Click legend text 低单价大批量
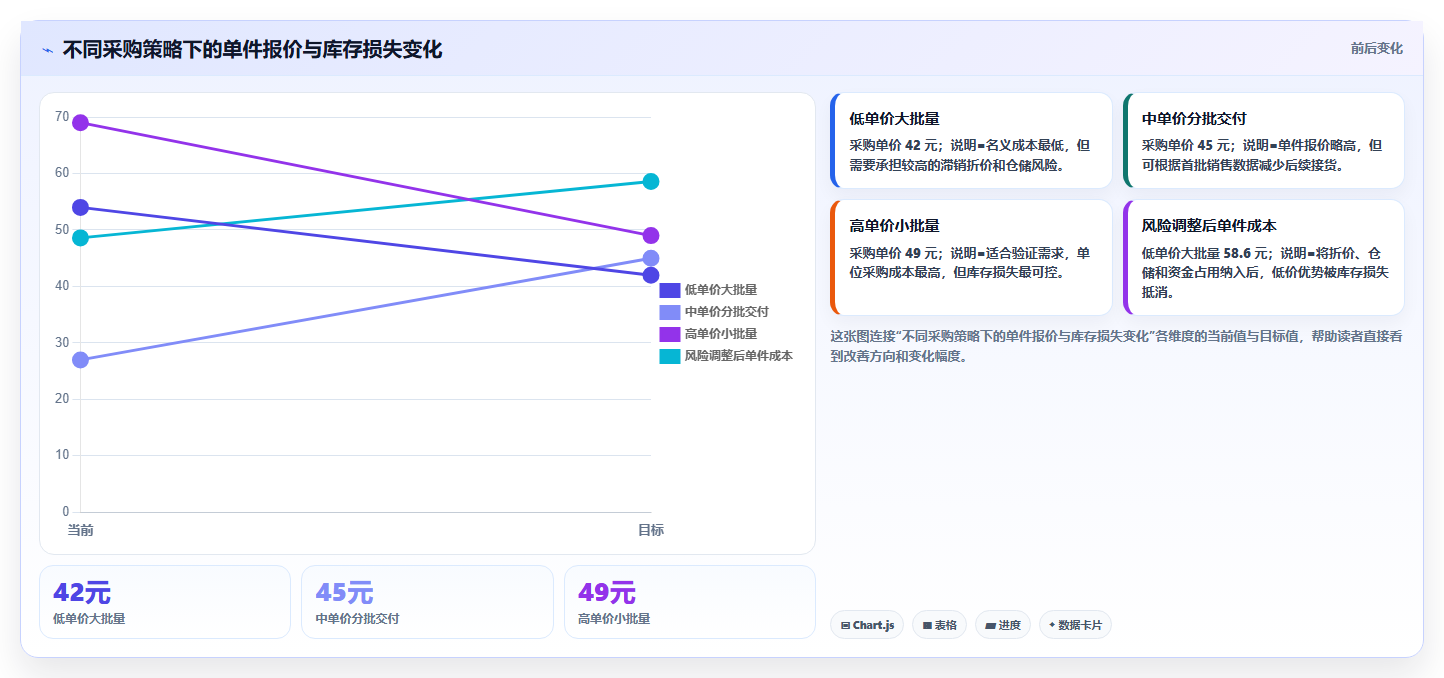Image resolution: width=1444 pixels, height=678 pixels. point(721,290)
